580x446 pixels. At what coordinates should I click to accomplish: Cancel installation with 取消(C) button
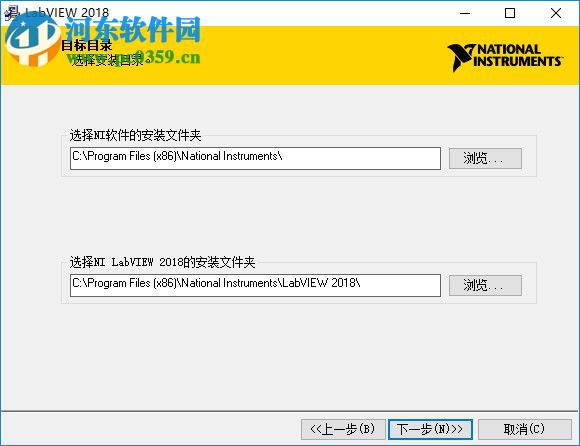[525, 429]
